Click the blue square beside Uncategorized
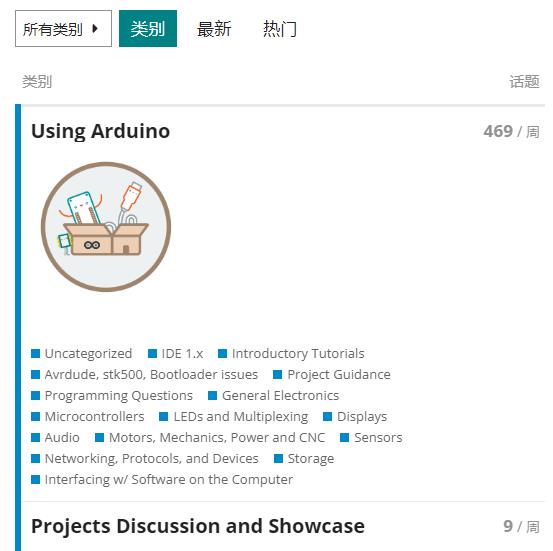Screen dimensions: 553x551 [x=35, y=353]
